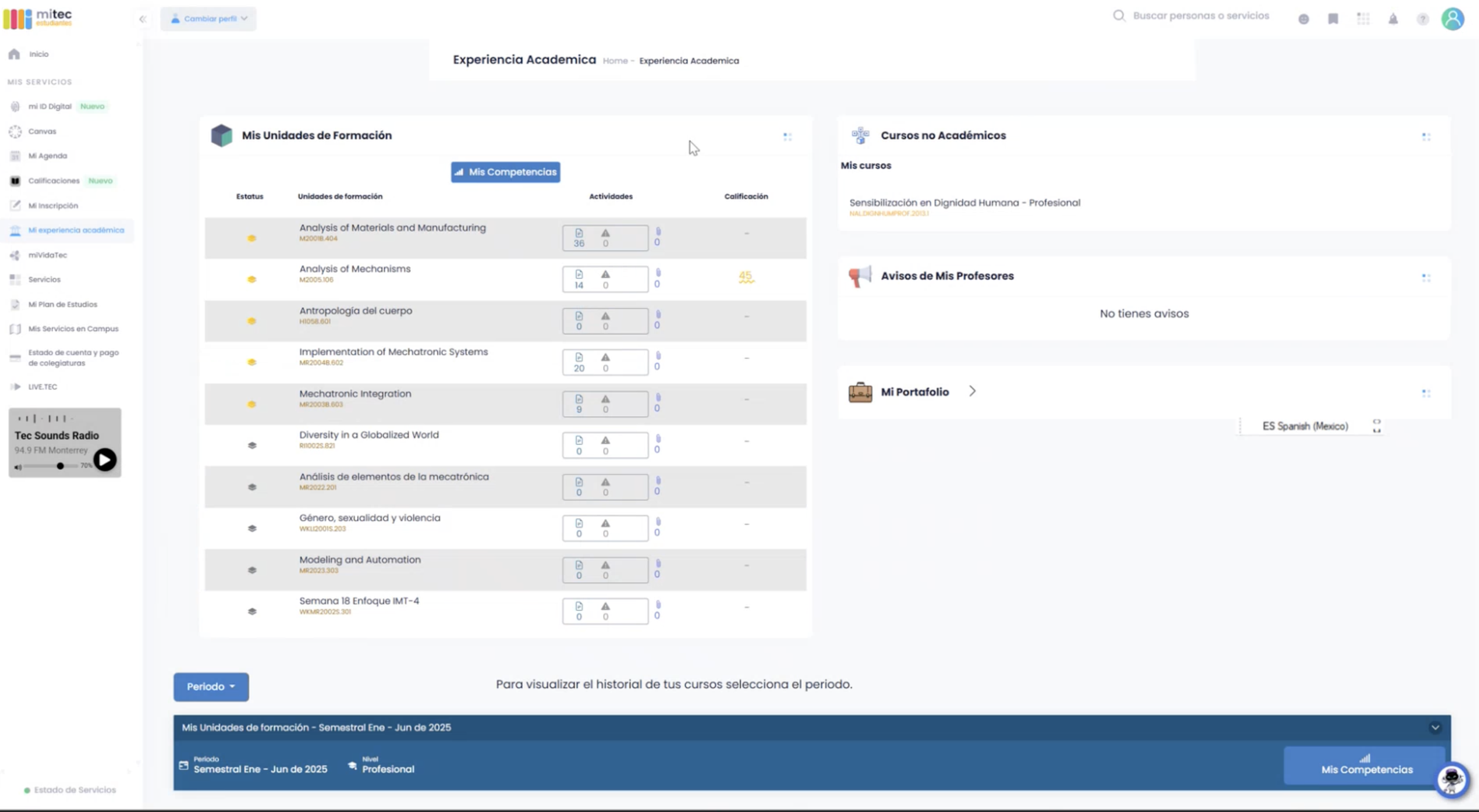1479x812 pixels.
Task: Click the search box Buscar personas o servicios
Action: pos(1191,16)
